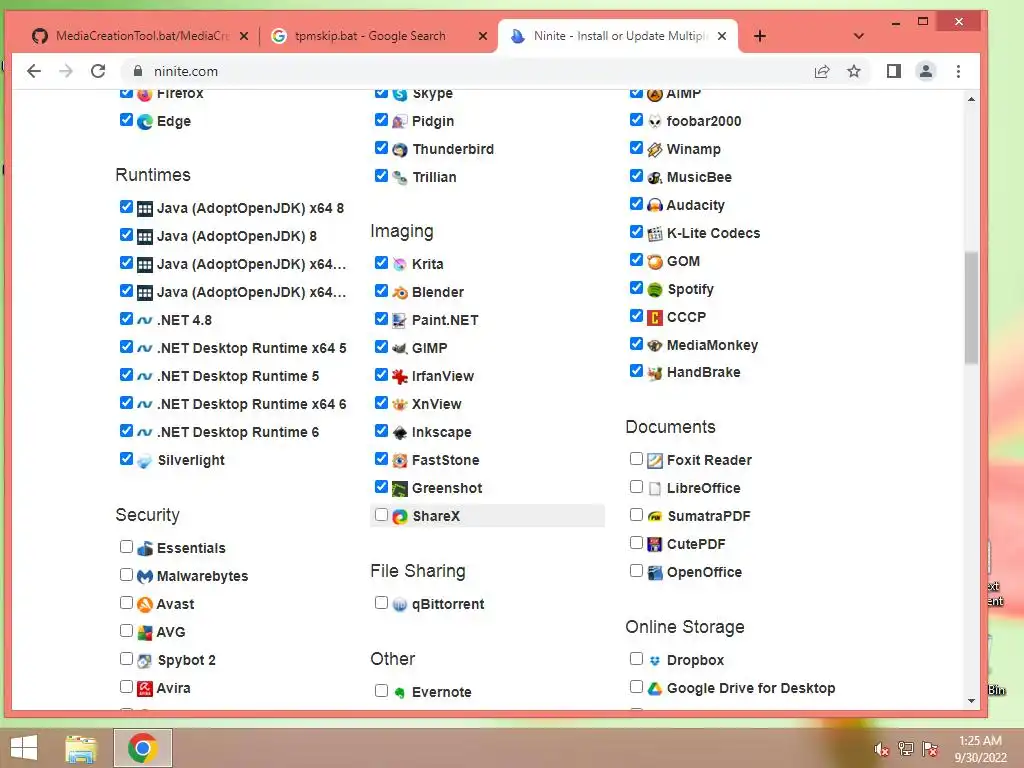Click the foobar2000 app icon
This screenshot has height=768, width=1024.
(654, 121)
